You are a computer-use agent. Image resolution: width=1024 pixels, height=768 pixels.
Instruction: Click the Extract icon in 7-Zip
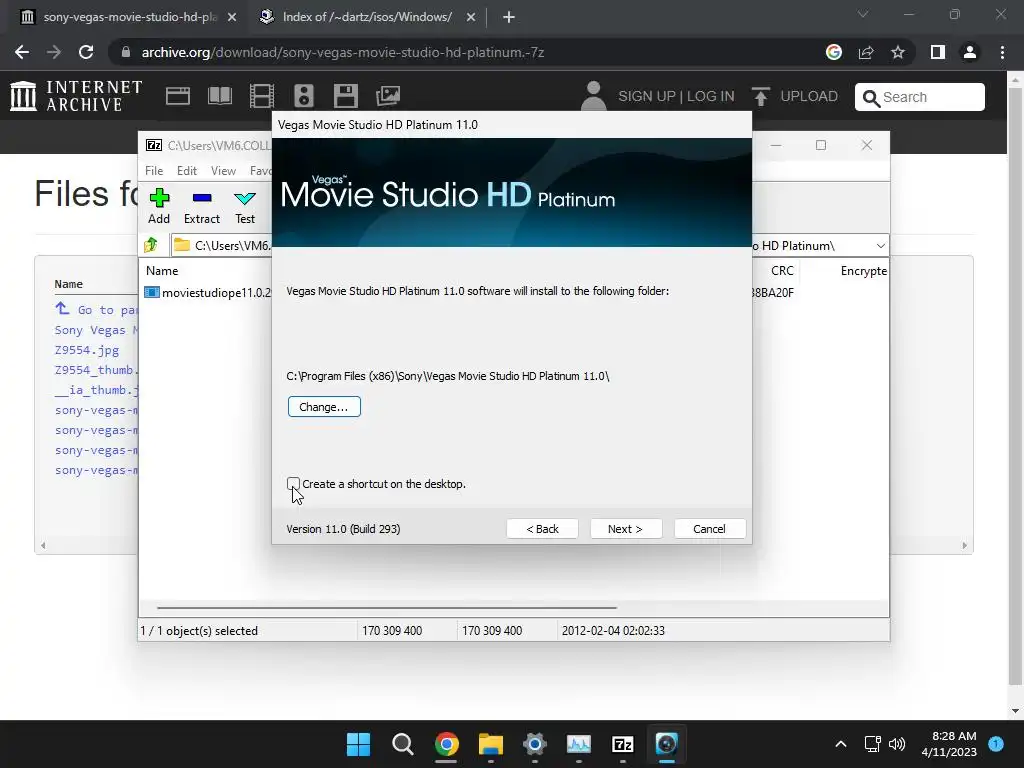pyautogui.click(x=202, y=206)
